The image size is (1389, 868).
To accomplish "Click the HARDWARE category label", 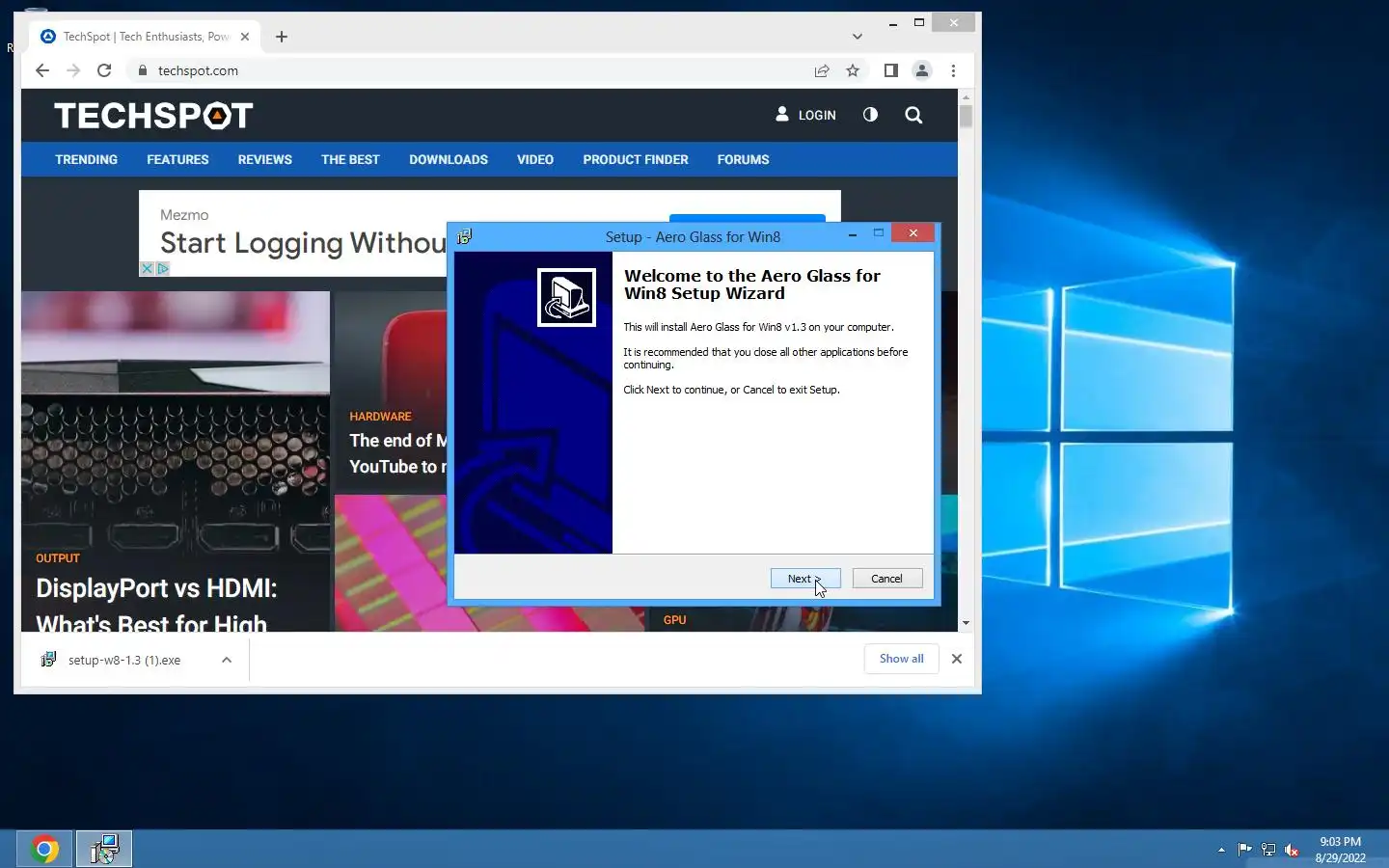I will tap(380, 417).
